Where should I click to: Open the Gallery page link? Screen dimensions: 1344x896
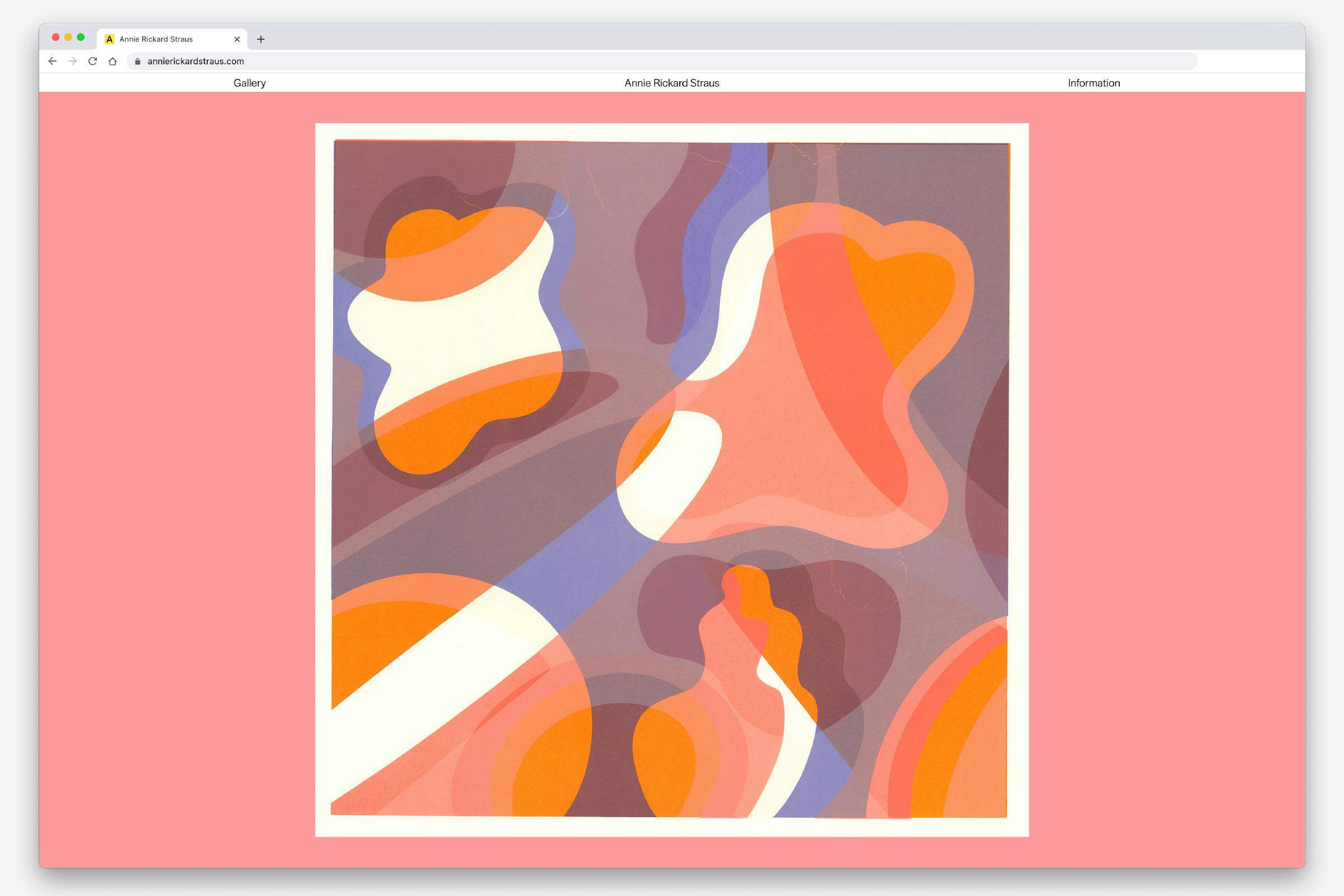(x=250, y=83)
